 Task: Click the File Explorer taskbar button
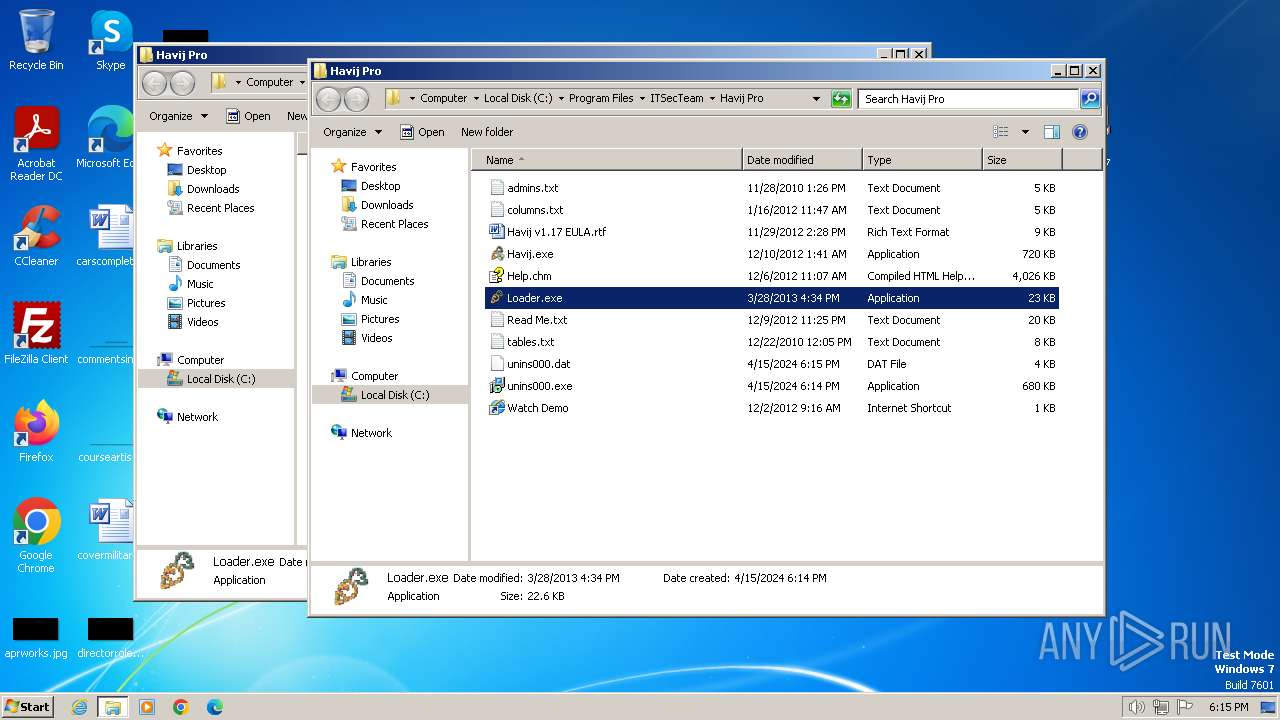(113, 707)
